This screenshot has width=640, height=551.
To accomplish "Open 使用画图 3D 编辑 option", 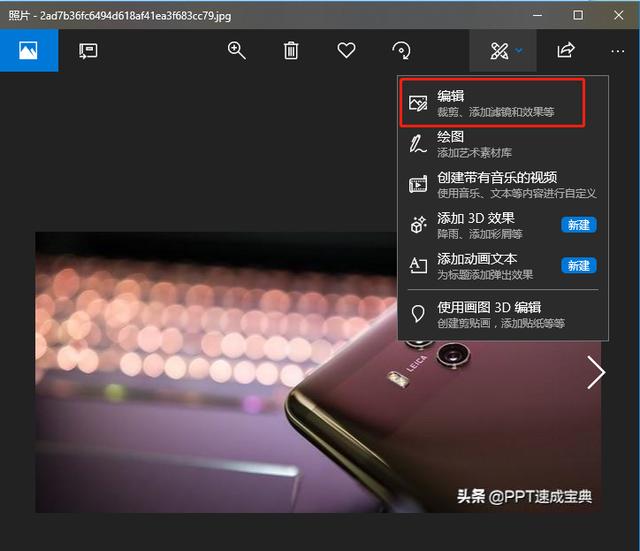I will (503, 315).
